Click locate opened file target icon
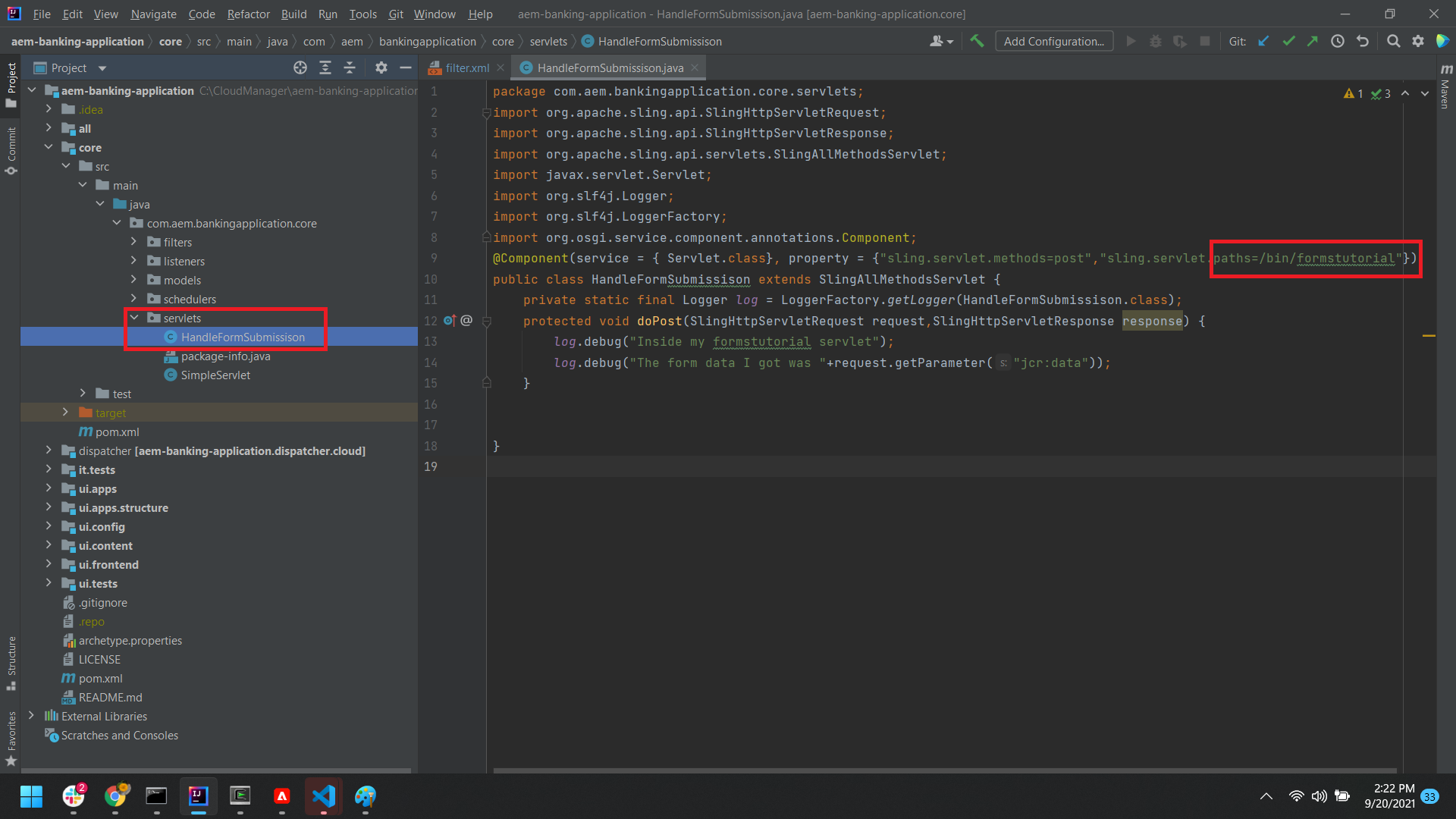The height and width of the screenshot is (819, 1456). coord(300,68)
